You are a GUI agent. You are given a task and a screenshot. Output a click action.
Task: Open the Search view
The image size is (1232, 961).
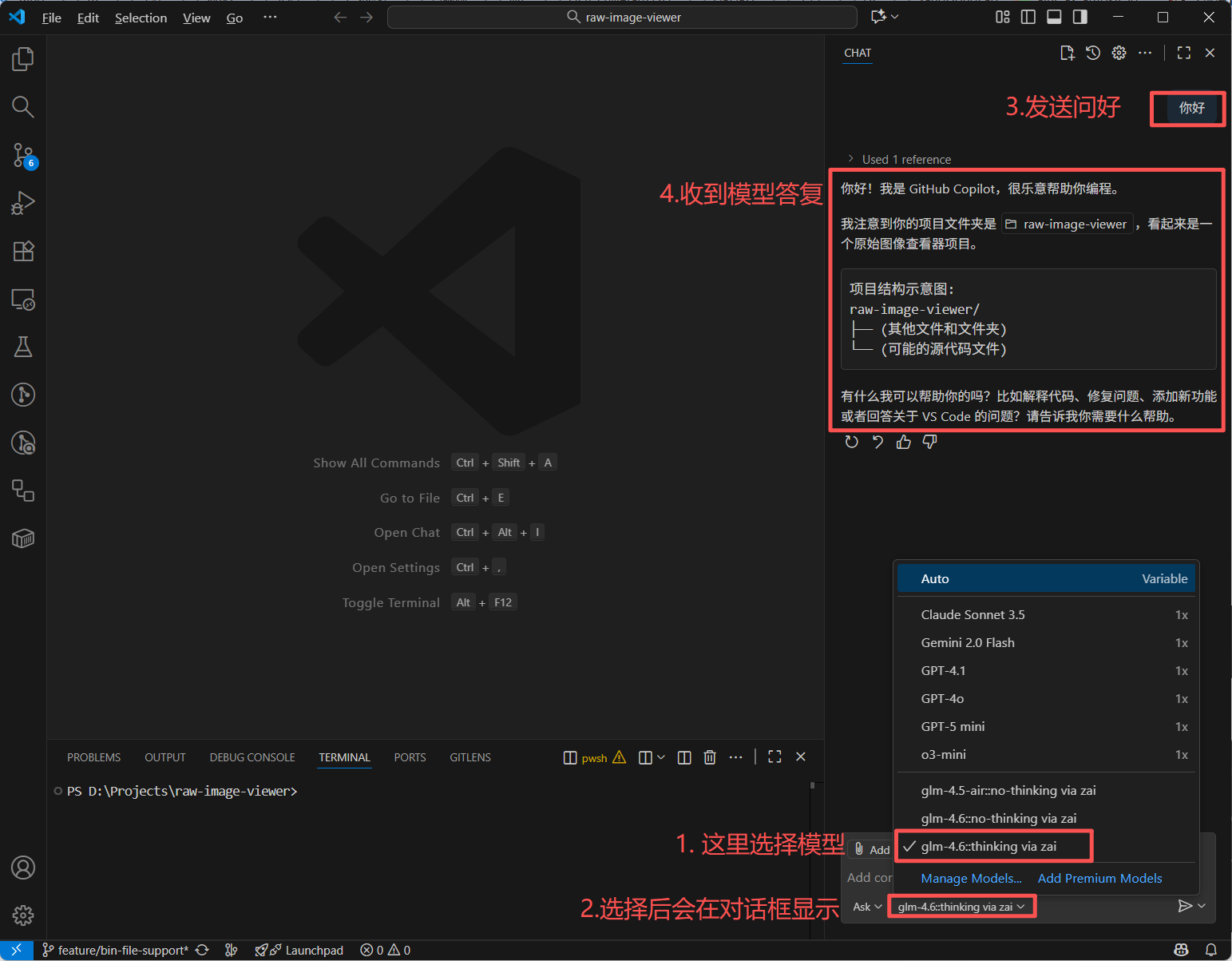click(x=23, y=106)
